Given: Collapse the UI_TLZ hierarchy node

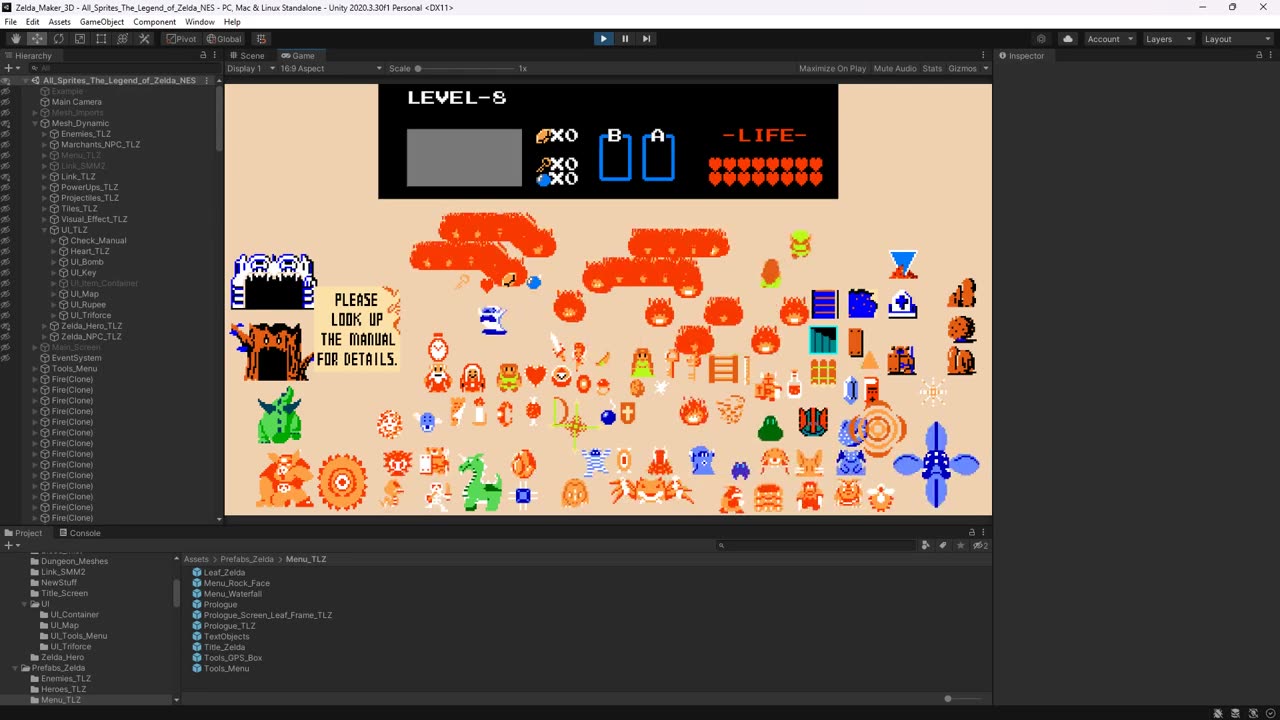Looking at the screenshot, I should [x=45, y=230].
